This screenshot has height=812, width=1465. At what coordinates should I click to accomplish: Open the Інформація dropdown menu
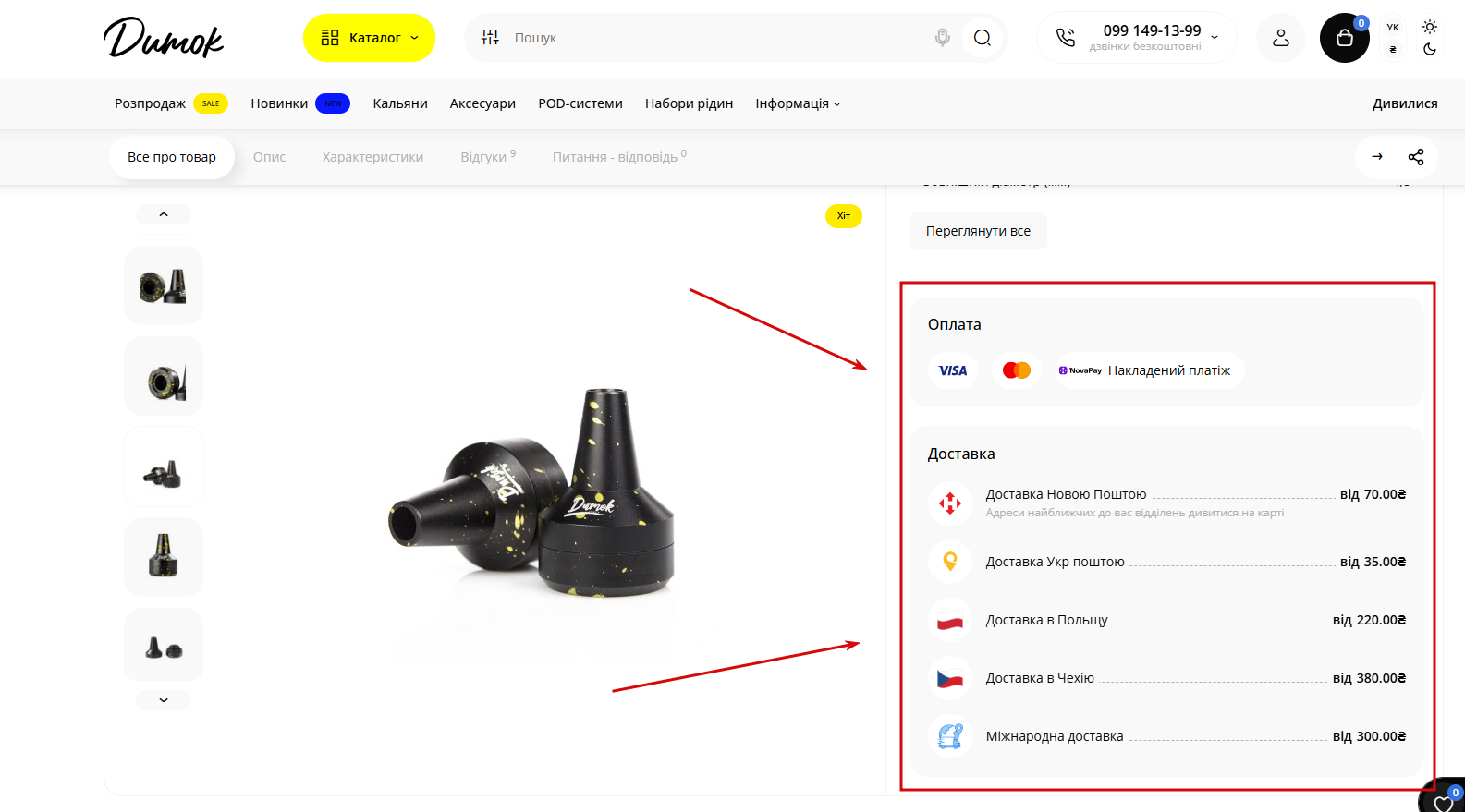coord(798,103)
